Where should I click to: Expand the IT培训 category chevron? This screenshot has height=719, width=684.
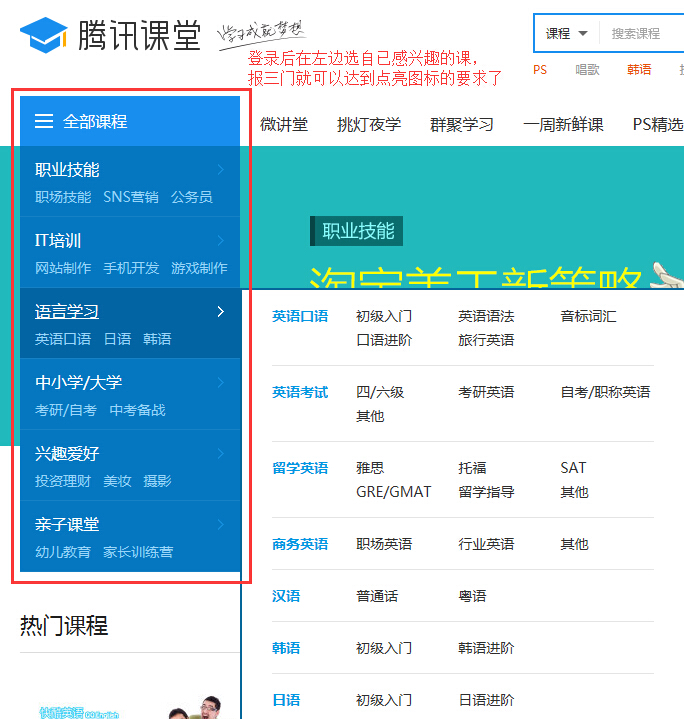[221, 241]
